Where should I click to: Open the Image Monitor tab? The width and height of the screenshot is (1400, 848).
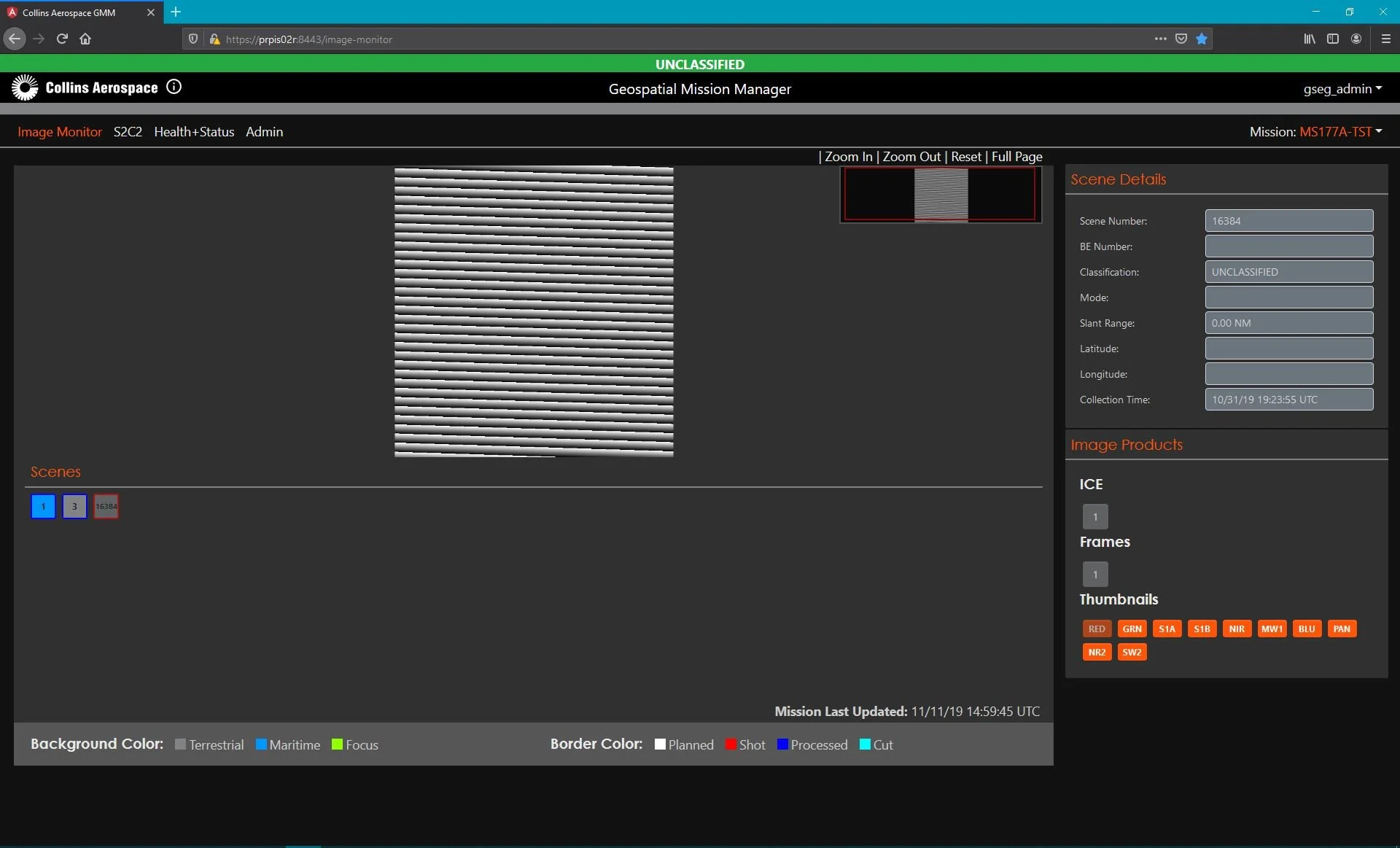(x=60, y=131)
